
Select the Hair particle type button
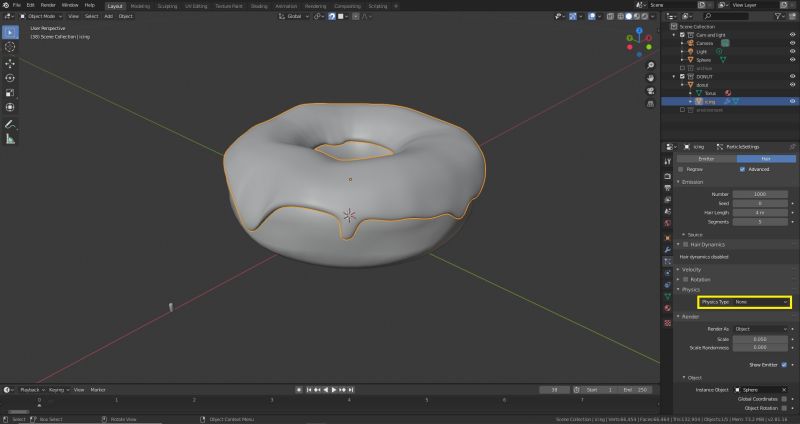[766, 159]
